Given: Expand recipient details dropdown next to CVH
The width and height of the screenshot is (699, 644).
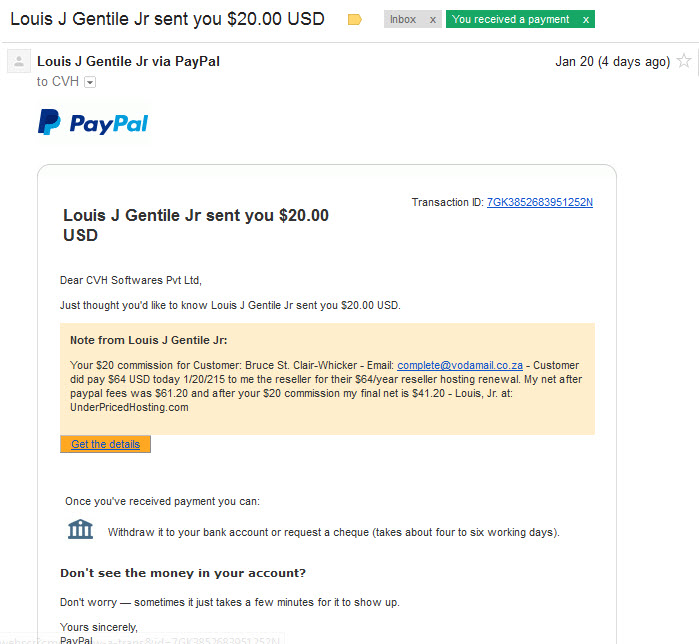Looking at the screenshot, I should [x=90, y=82].
